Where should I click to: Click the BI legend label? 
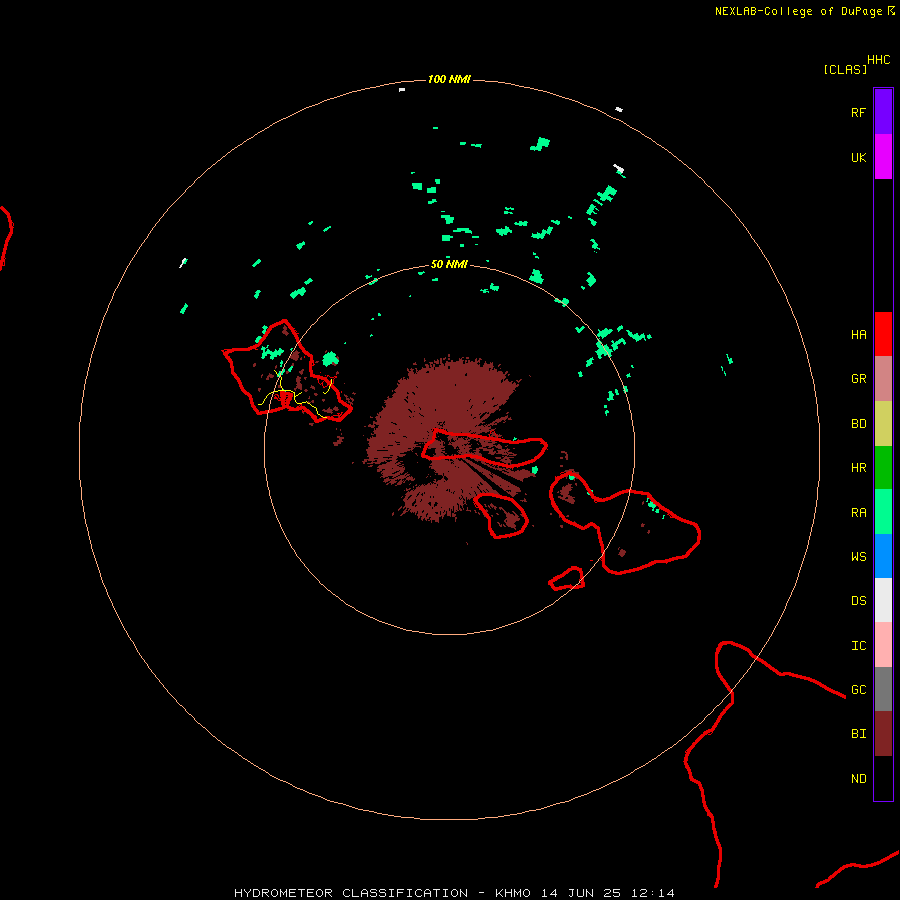(858, 734)
